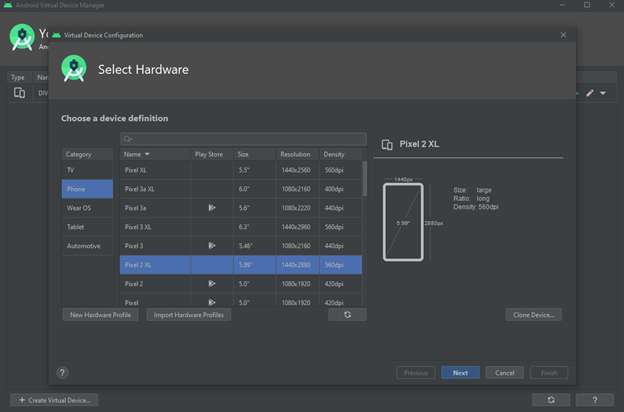Click the Finish button
The width and height of the screenshot is (624, 412).
pos(549,373)
